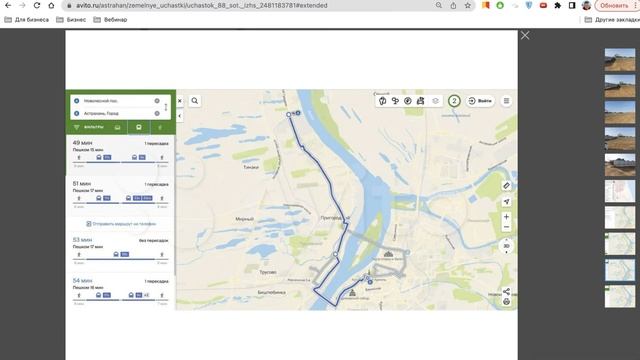Click the Мирный label on map
Viewport: 640px width, 360px height.
click(x=244, y=219)
